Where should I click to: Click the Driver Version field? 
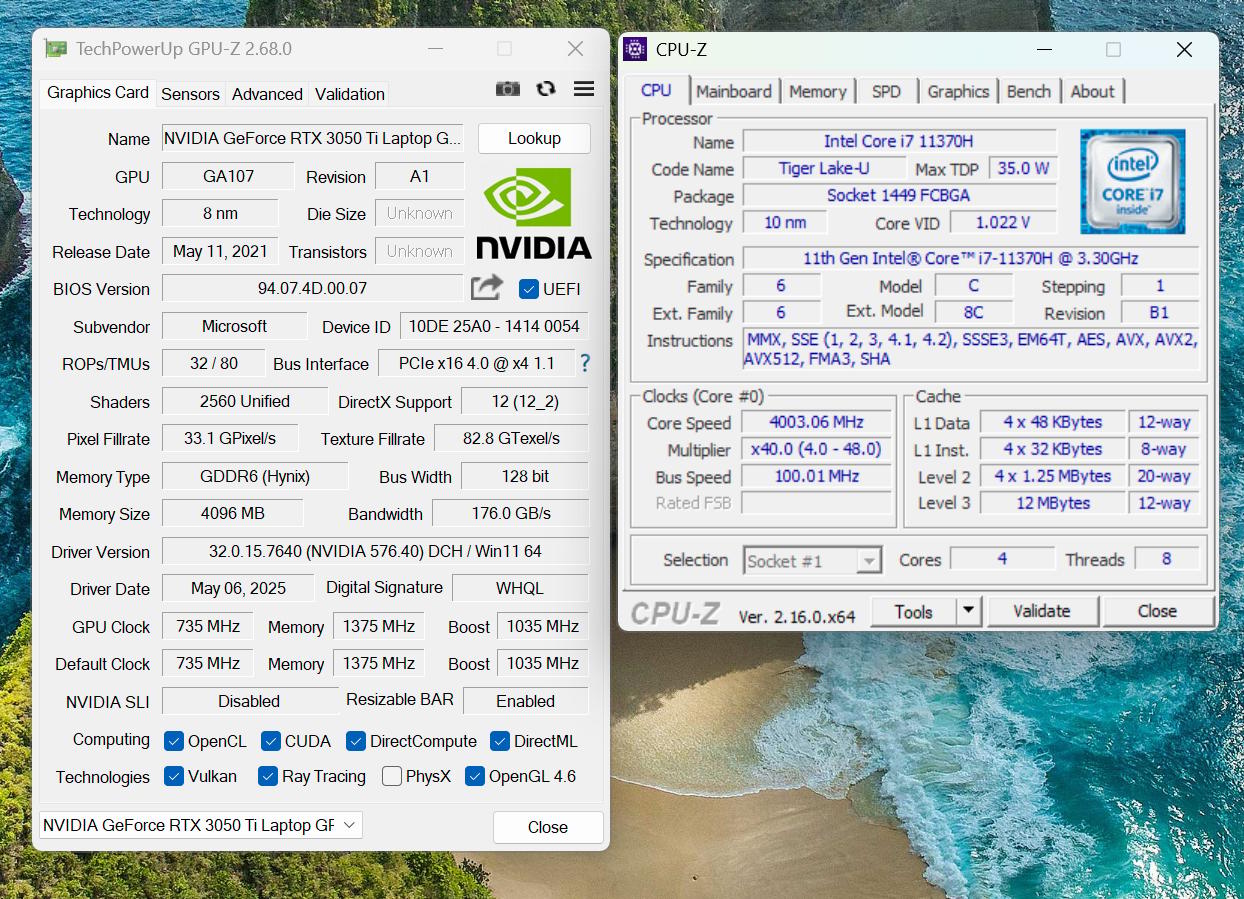point(375,551)
